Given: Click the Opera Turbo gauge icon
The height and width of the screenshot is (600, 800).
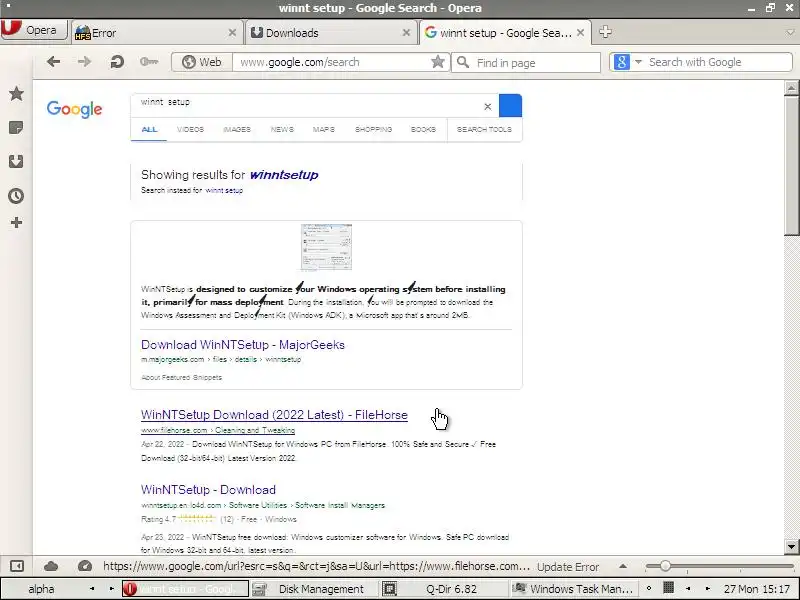Looking at the screenshot, I should click(85, 566).
